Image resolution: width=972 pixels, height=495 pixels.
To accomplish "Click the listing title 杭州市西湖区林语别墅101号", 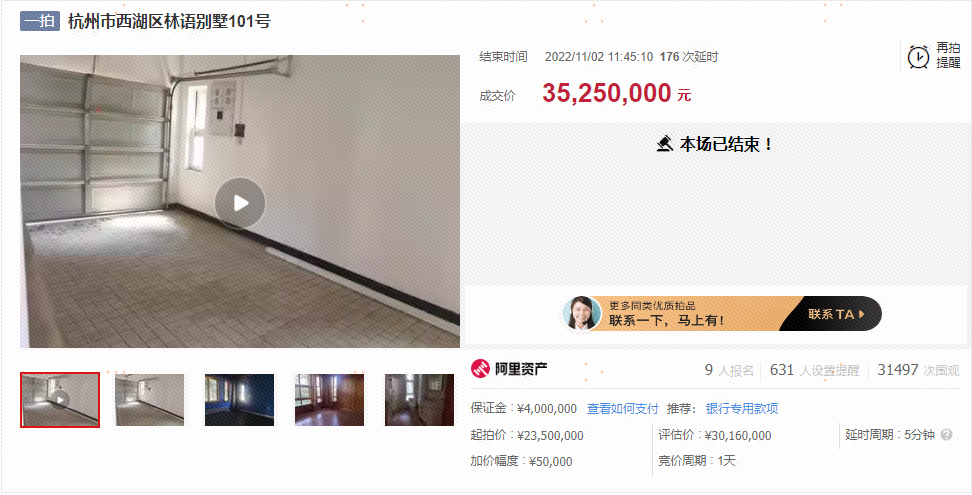I will [x=169, y=21].
